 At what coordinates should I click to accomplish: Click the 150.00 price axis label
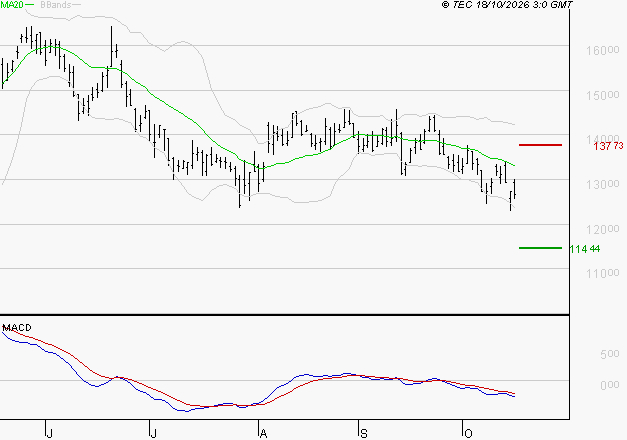pyautogui.click(x=603, y=95)
